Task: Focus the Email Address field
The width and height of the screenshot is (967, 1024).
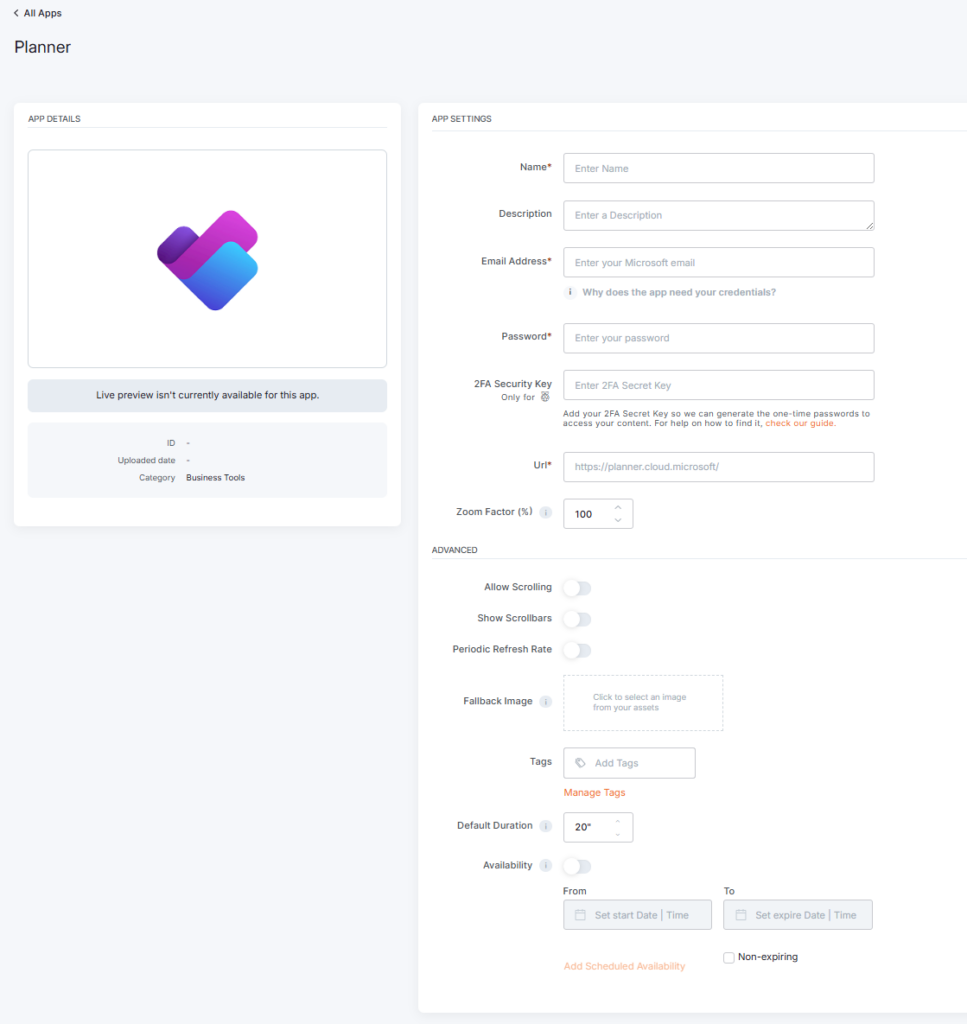Action: [x=718, y=263]
